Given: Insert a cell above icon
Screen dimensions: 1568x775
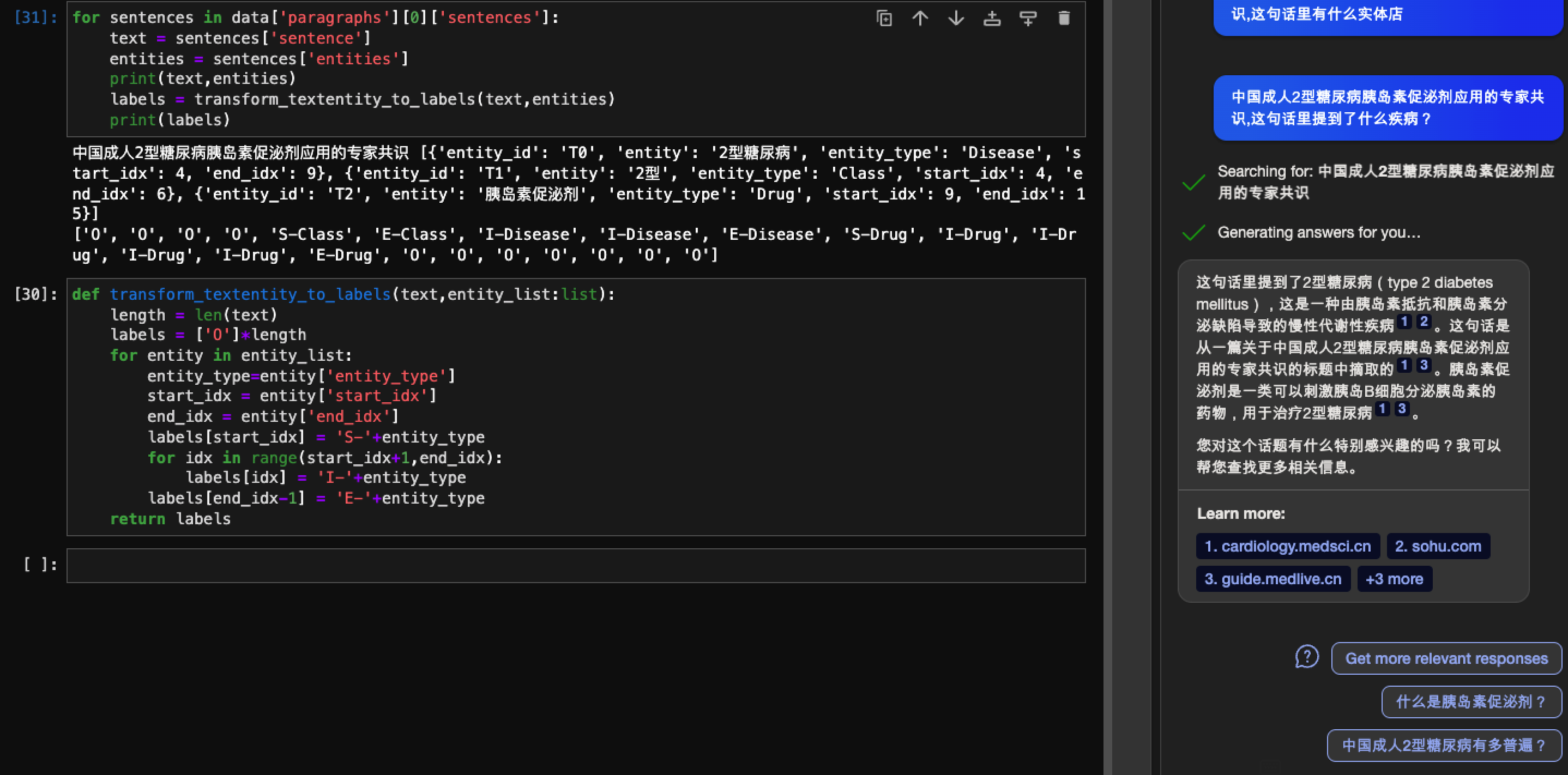Looking at the screenshot, I should tap(992, 18).
